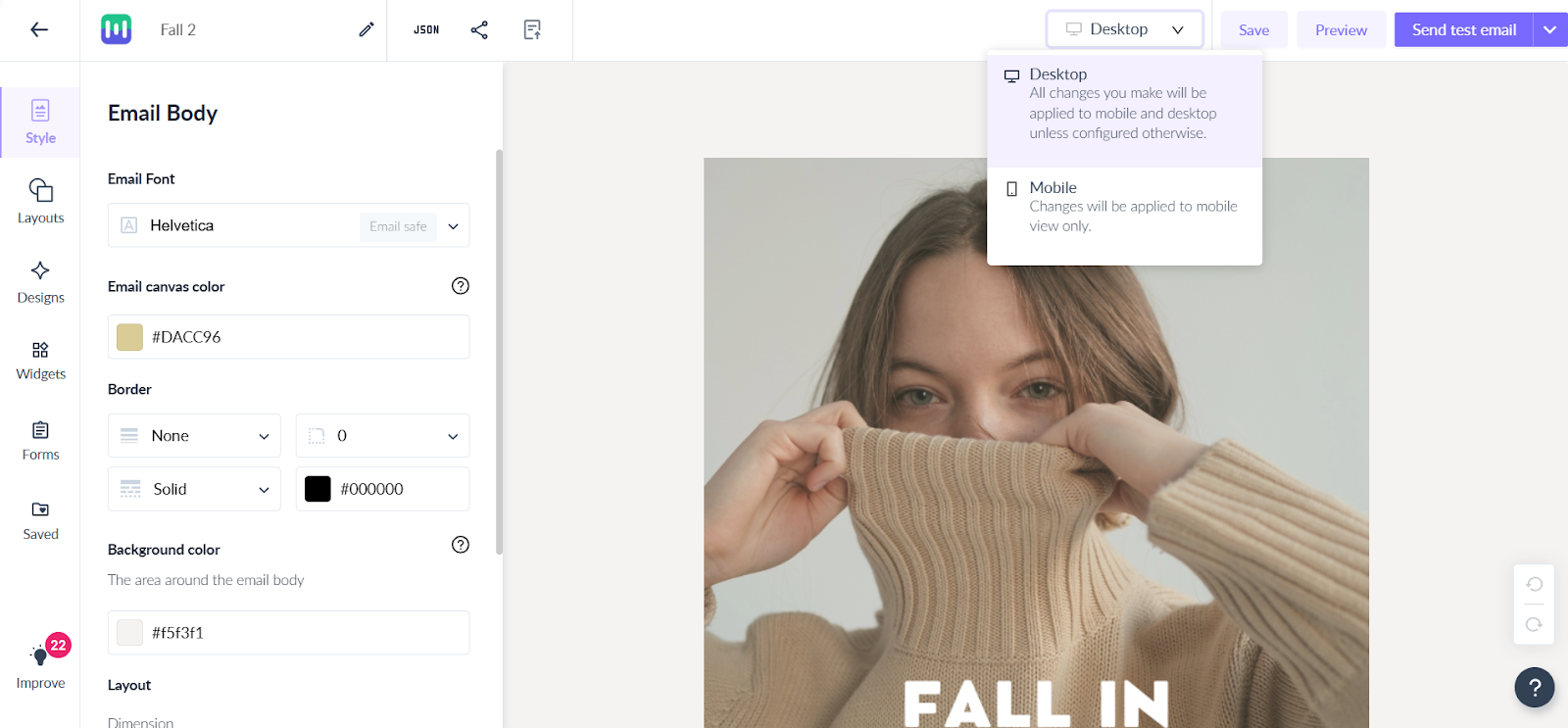Click the redo icon
The image size is (1568, 728).
[x=1535, y=624]
